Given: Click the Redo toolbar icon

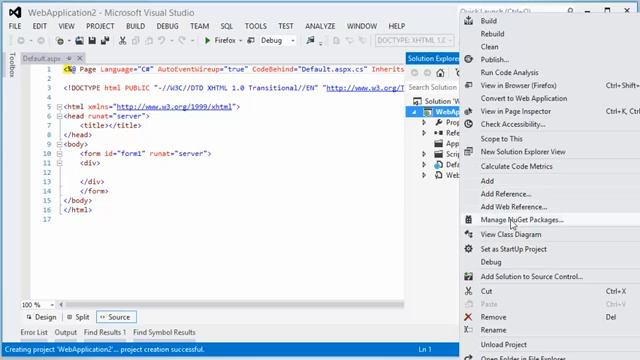Looking at the screenshot, I should click(182, 40).
